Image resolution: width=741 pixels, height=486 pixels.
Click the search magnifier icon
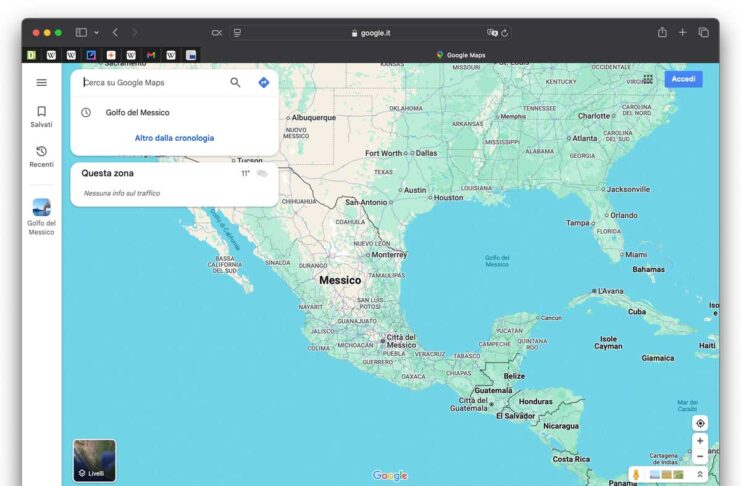pyautogui.click(x=235, y=82)
